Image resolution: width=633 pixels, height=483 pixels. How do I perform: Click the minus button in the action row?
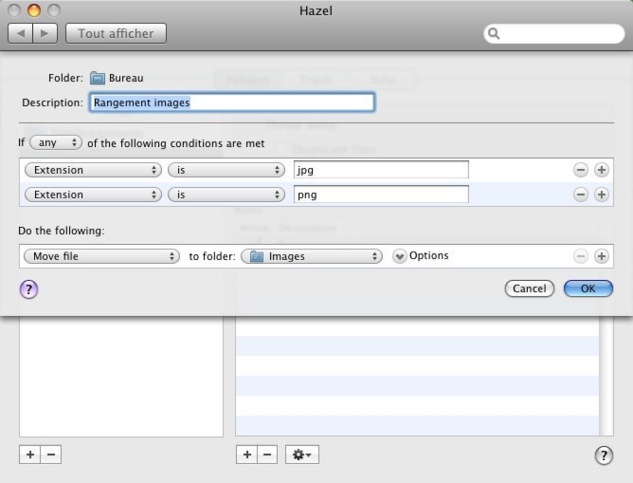click(581, 256)
